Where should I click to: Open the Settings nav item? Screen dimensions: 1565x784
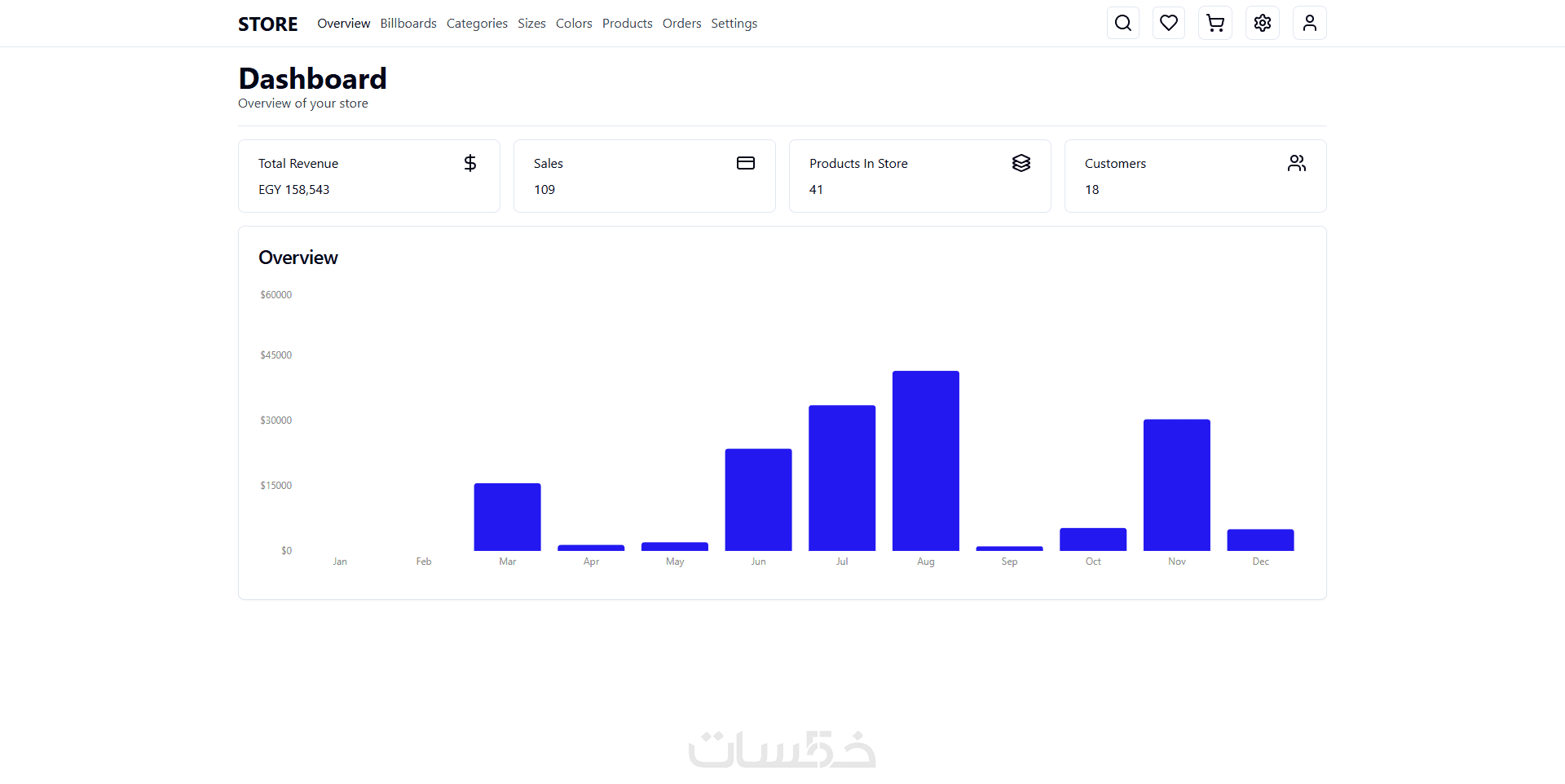[x=734, y=24]
